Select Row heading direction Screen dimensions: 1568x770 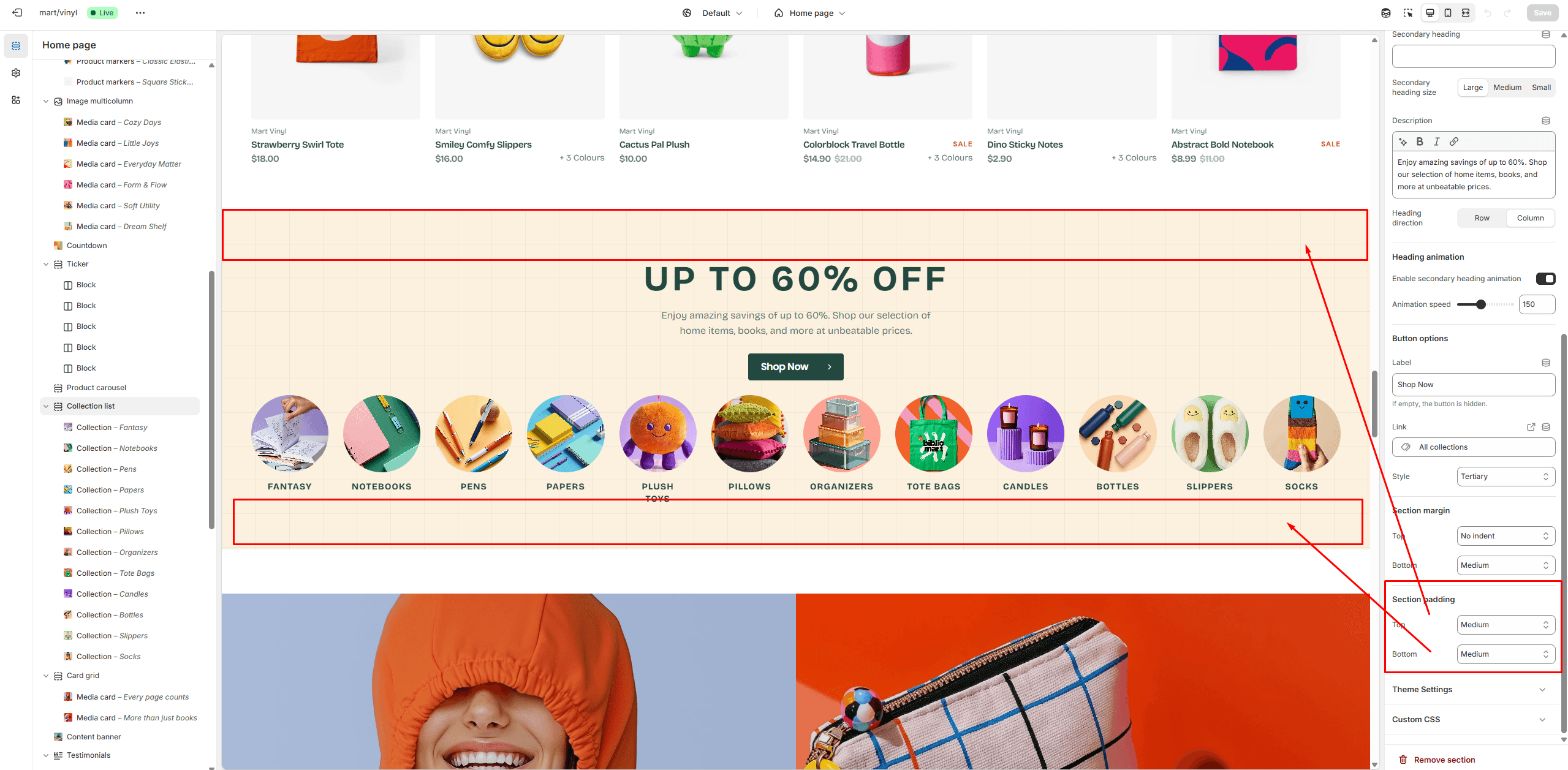1482,218
